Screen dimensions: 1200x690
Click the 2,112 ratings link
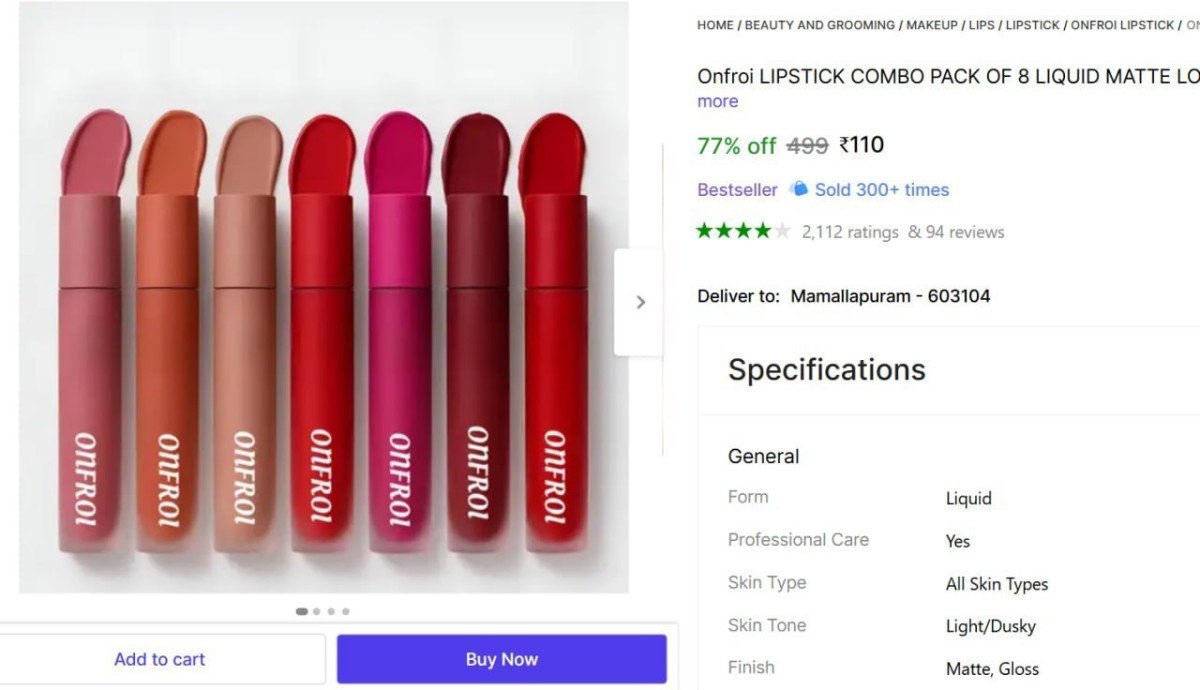tap(847, 231)
